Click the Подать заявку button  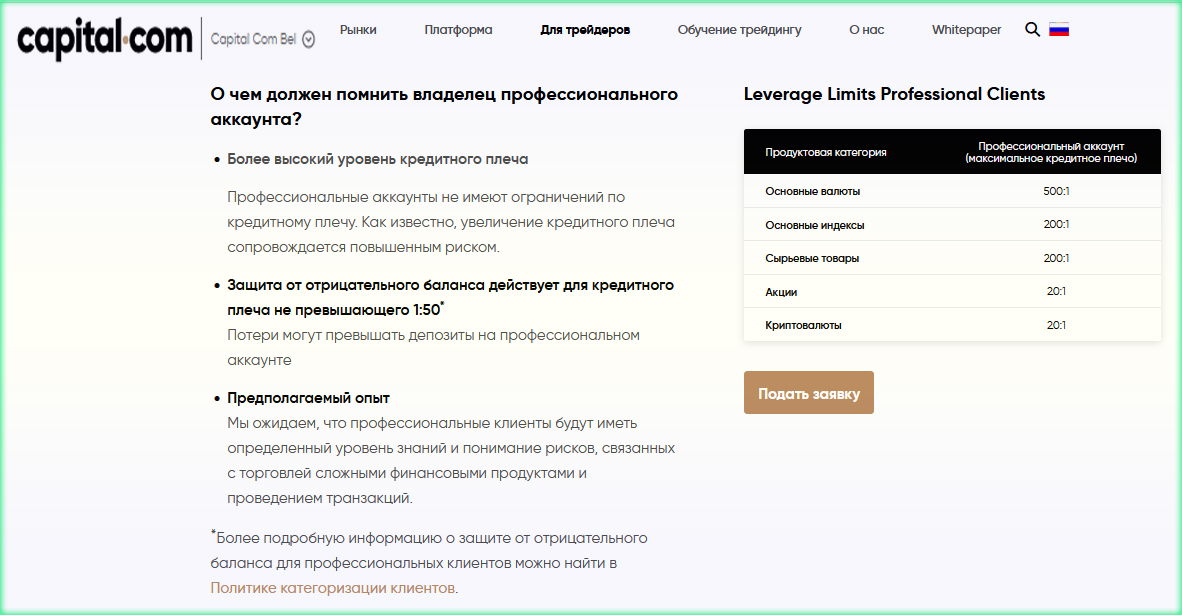(808, 392)
